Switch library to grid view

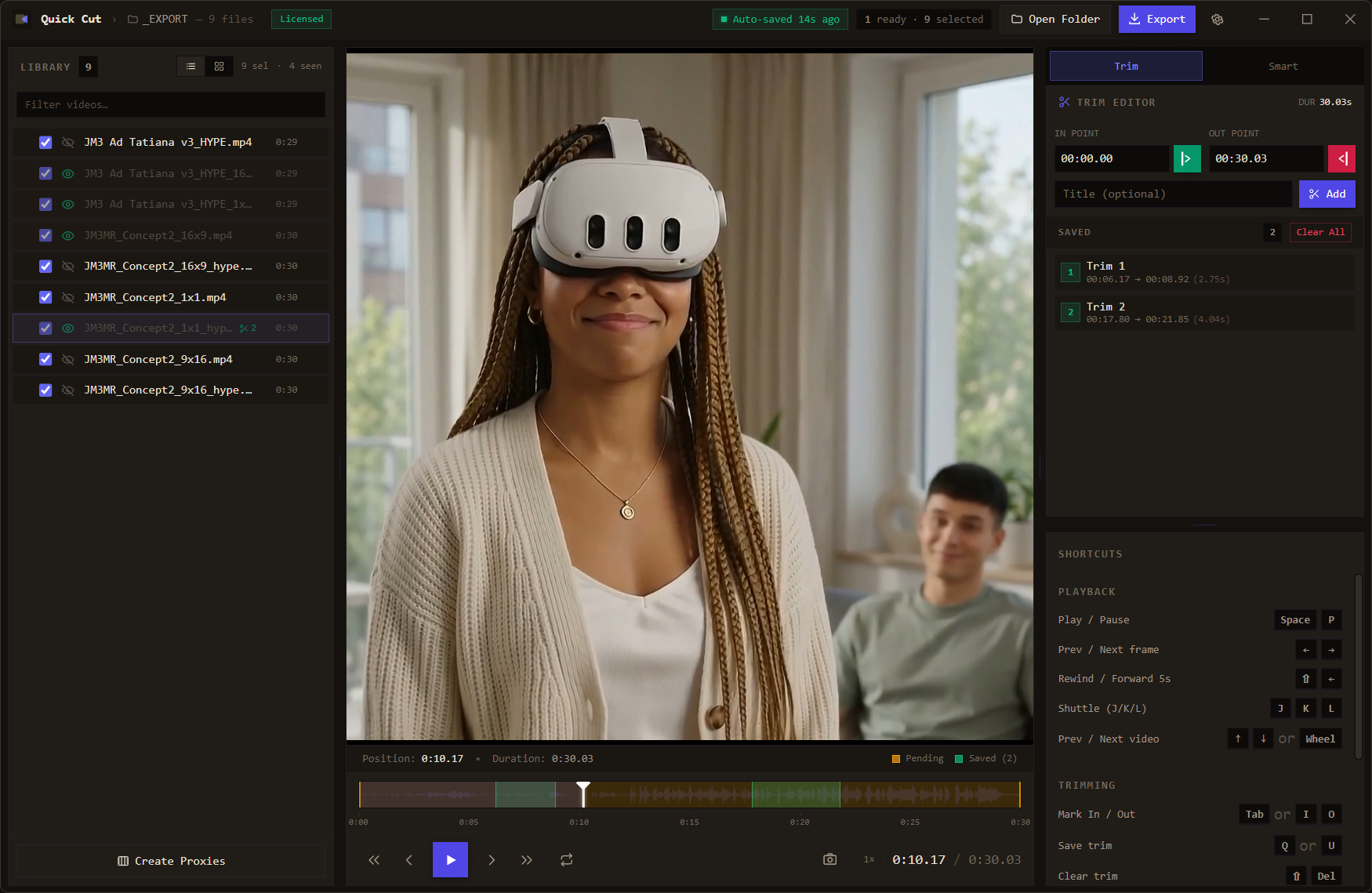coord(219,67)
